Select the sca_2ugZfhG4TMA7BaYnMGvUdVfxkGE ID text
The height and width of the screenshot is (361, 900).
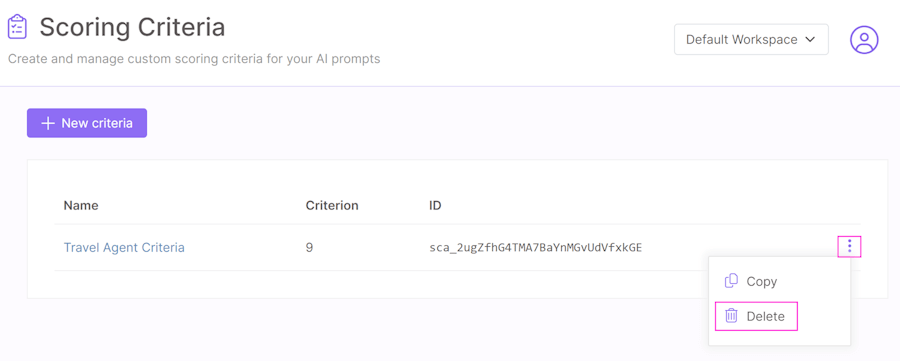pyautogui.click(x=536, y=248)
